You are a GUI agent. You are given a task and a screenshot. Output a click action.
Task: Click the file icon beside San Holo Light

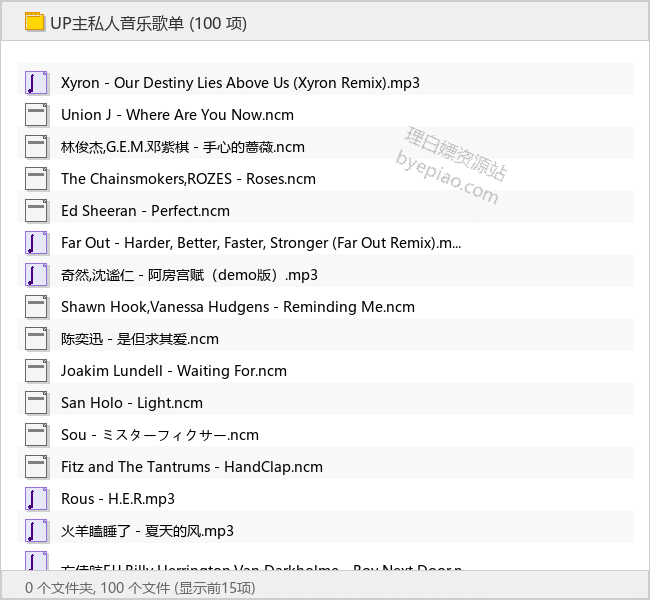36,403
